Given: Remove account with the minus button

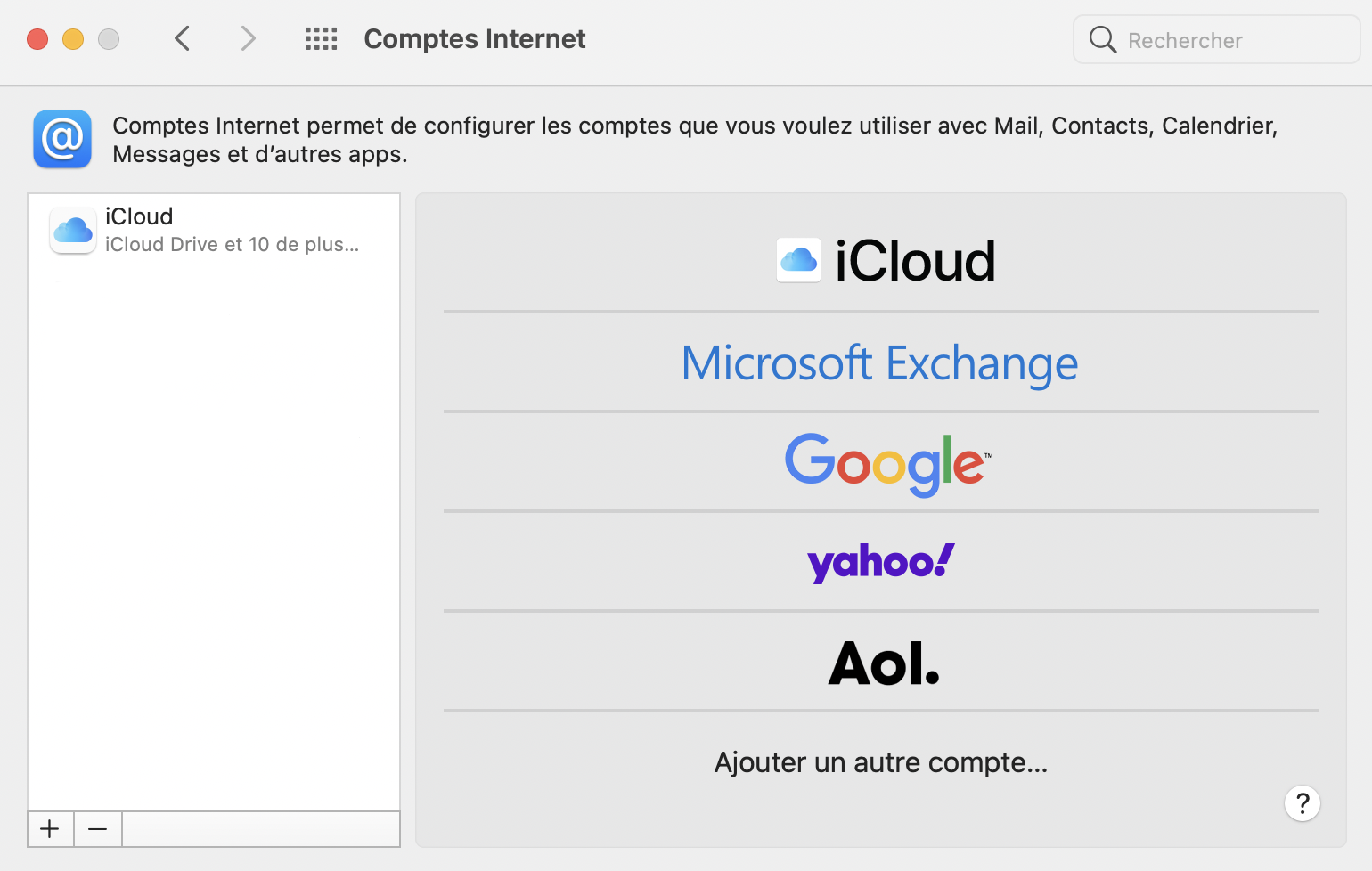Looking at the screenshot, I should pos(98,829).
